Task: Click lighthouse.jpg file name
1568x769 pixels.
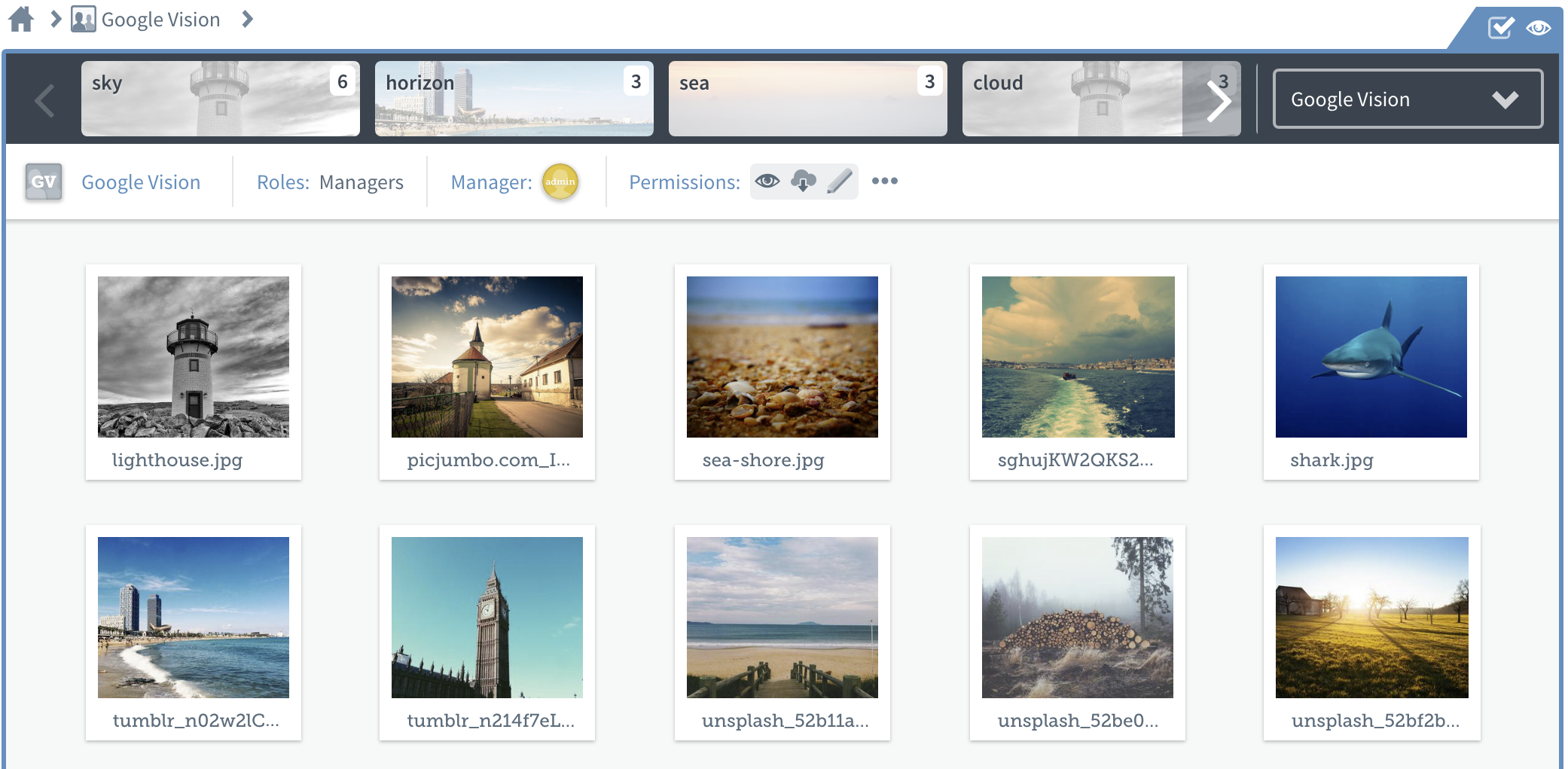Action: [x=177, y=460]
